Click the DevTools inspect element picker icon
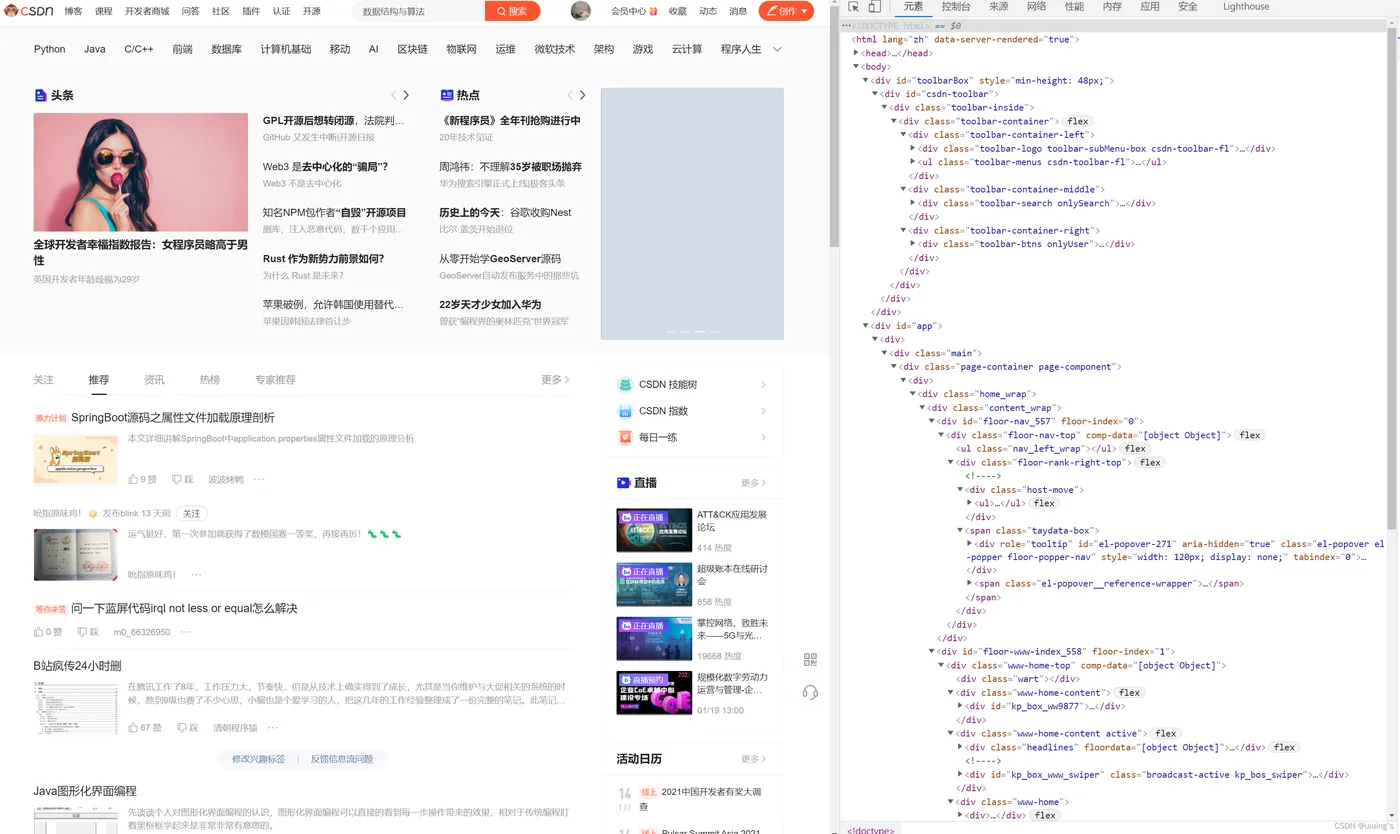The image size is (1400, 834). click(854, 7)
